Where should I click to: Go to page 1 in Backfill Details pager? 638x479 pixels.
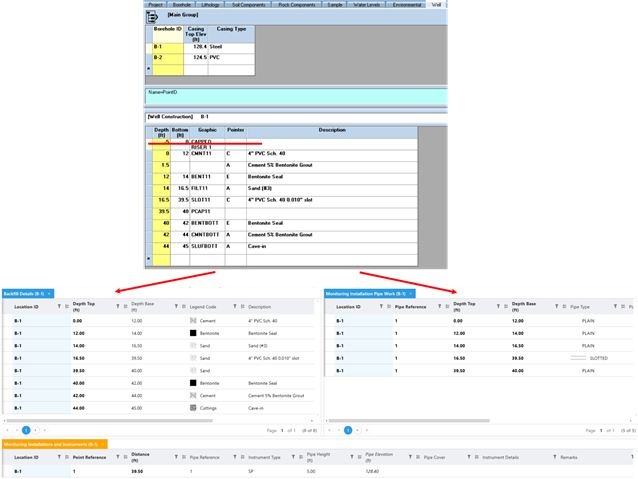click(26, 430)
